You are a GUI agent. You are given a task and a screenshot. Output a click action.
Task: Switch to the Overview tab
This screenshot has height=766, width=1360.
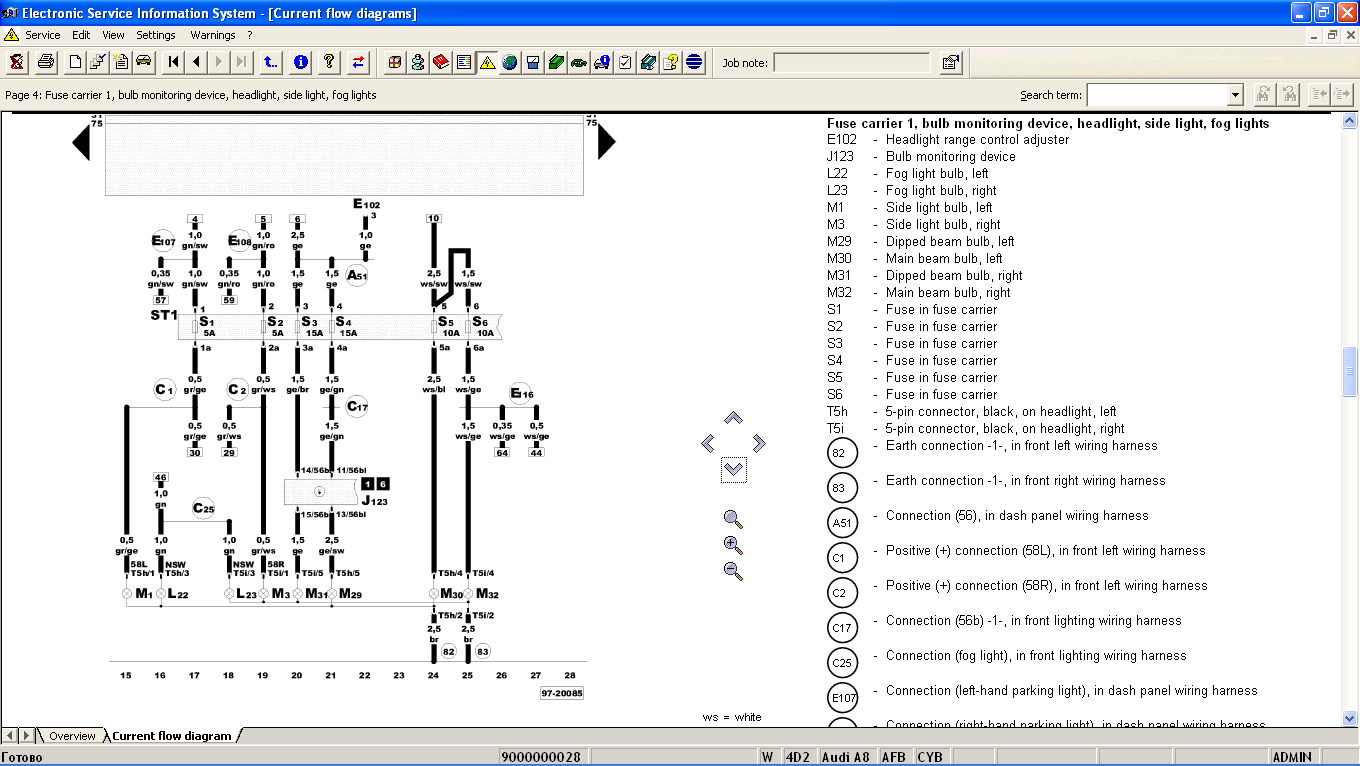[x=72, y=736]
